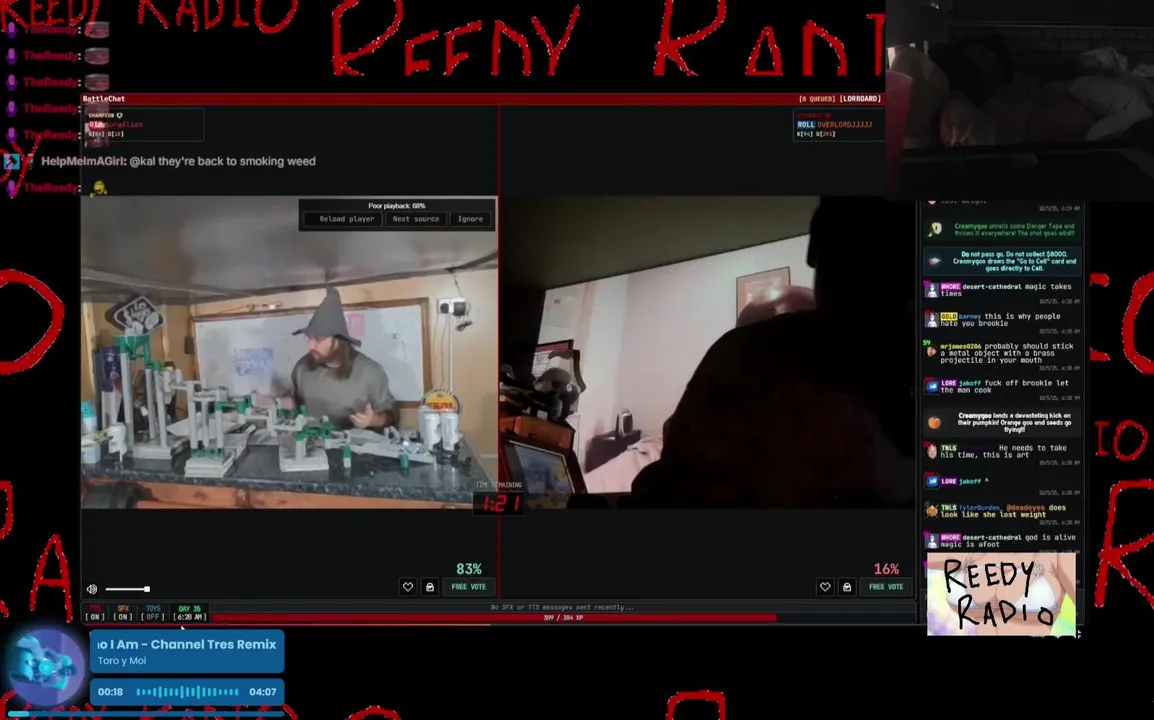Click lock icon beside left FREE VOTE
Image resolution: width=1154 pixels, height=720 pixels.
coord(430,587)
